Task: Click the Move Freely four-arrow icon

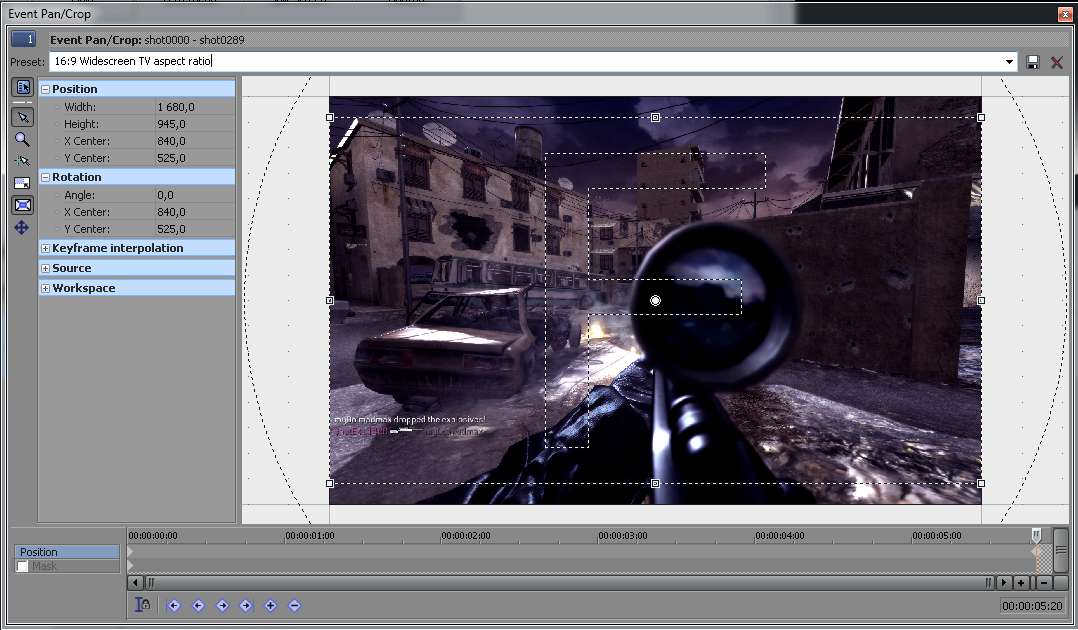Action: [22, 228]
